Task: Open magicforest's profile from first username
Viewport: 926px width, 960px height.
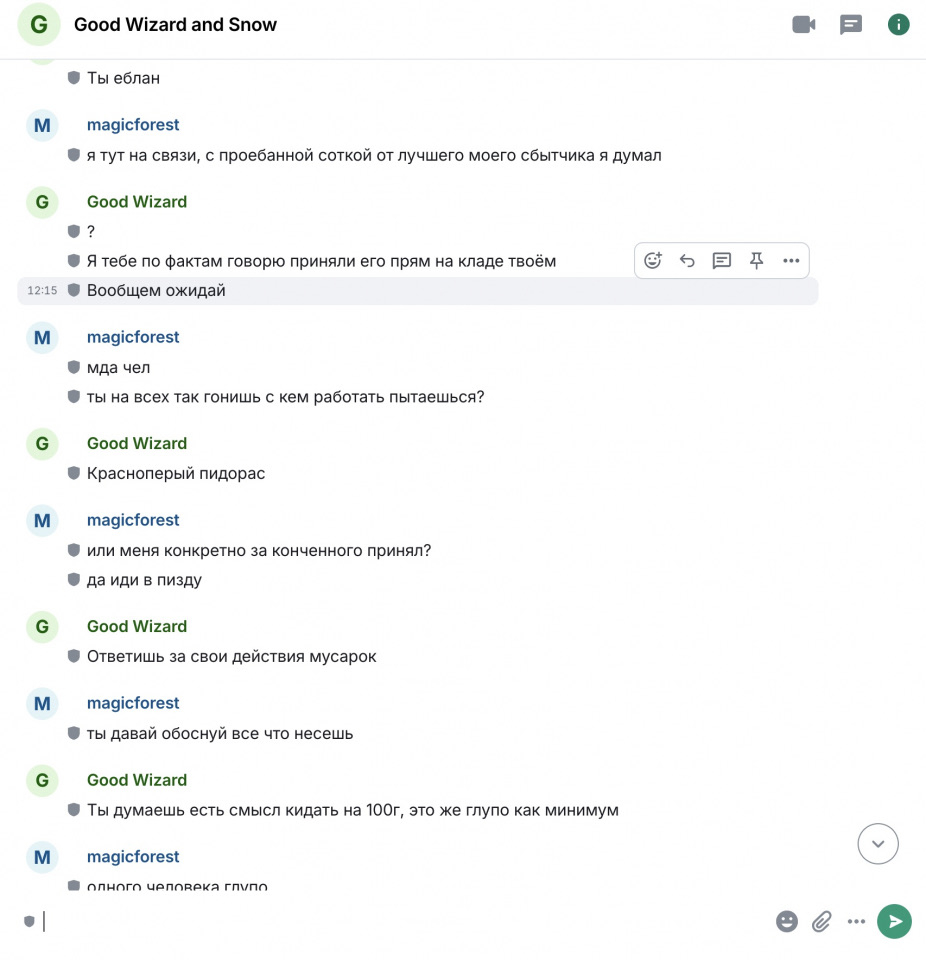Action: pyautogui.click(x=133, y=125)
